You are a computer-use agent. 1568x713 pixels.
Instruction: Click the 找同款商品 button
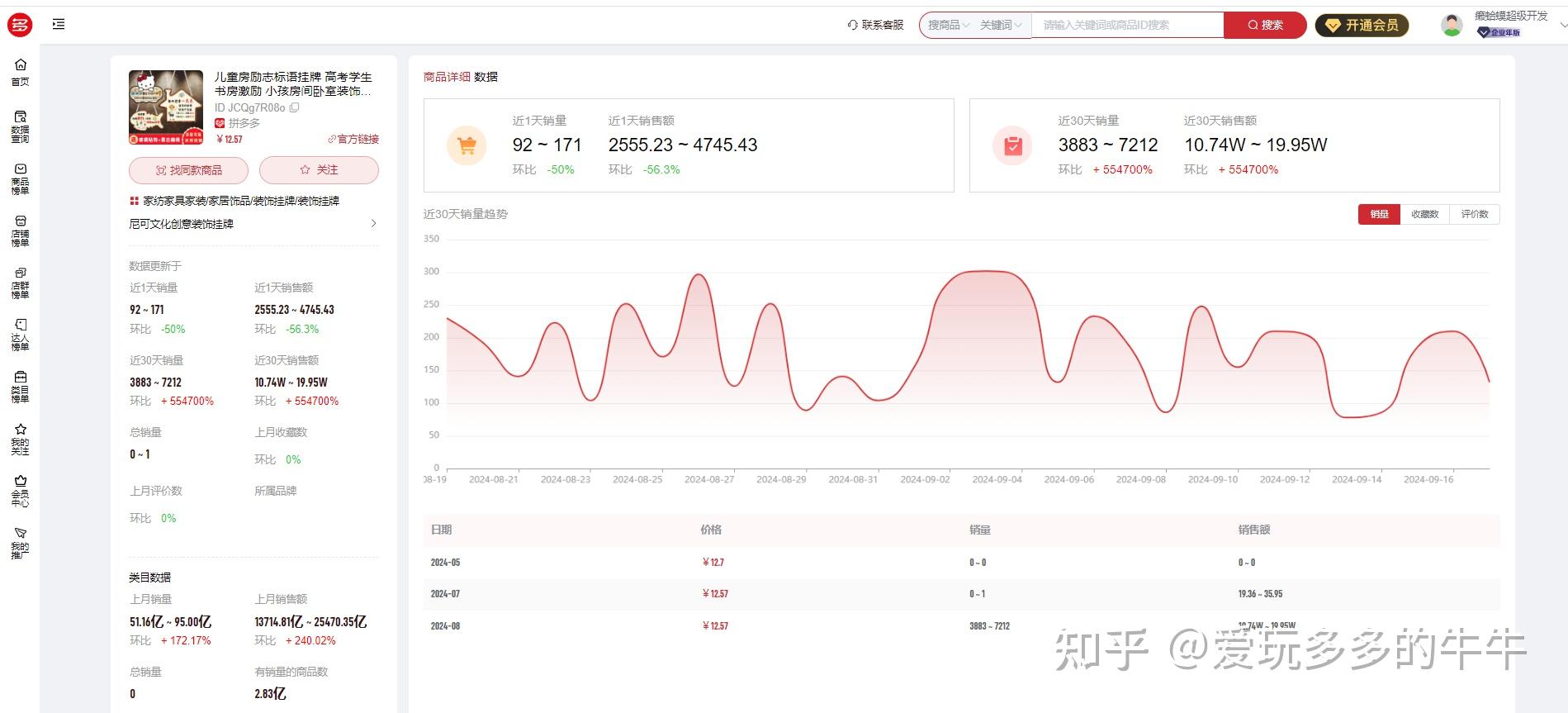[x=188, y=170]
